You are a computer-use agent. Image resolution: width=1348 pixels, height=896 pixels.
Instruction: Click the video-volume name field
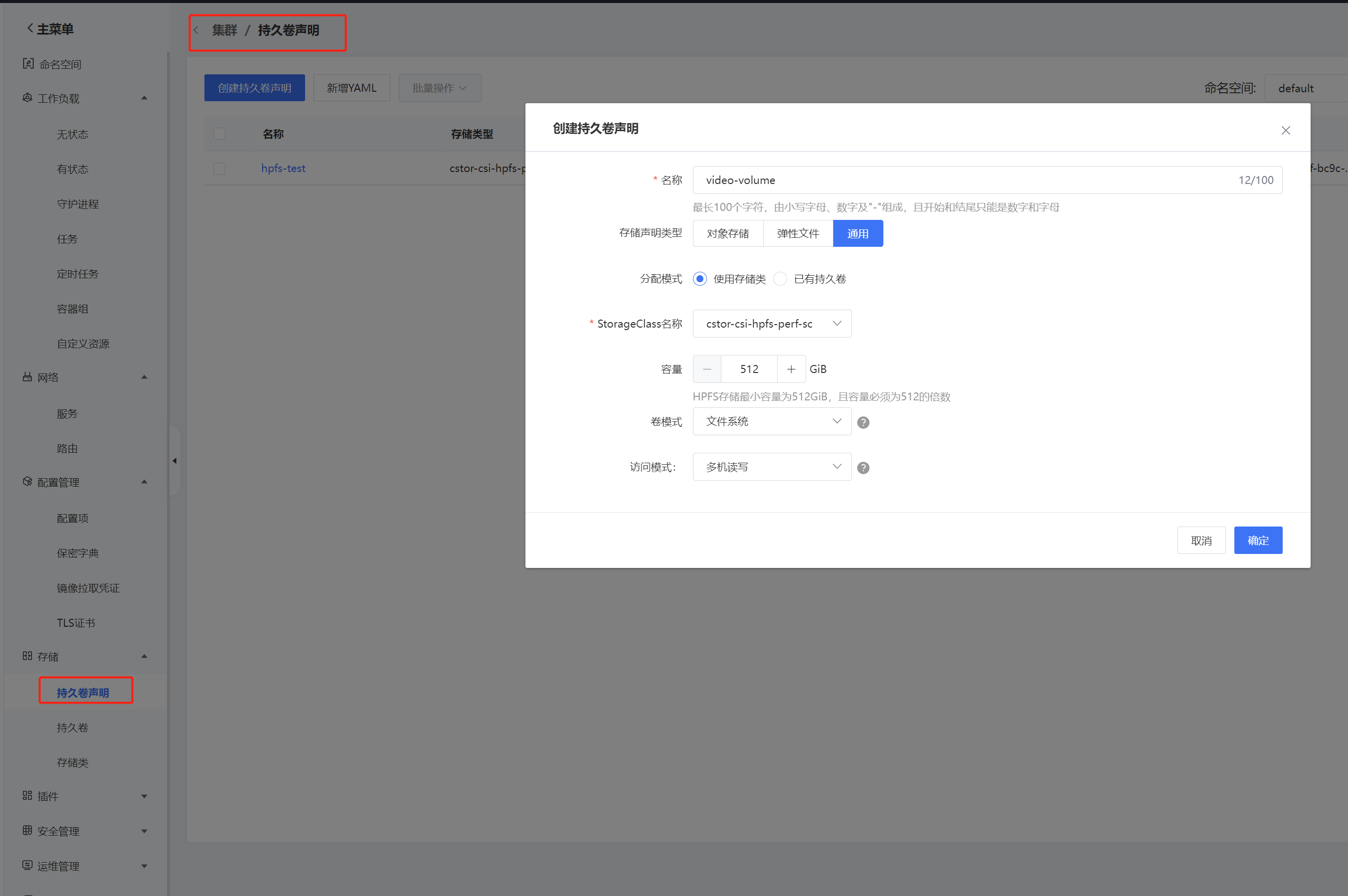tap(988, 180)
